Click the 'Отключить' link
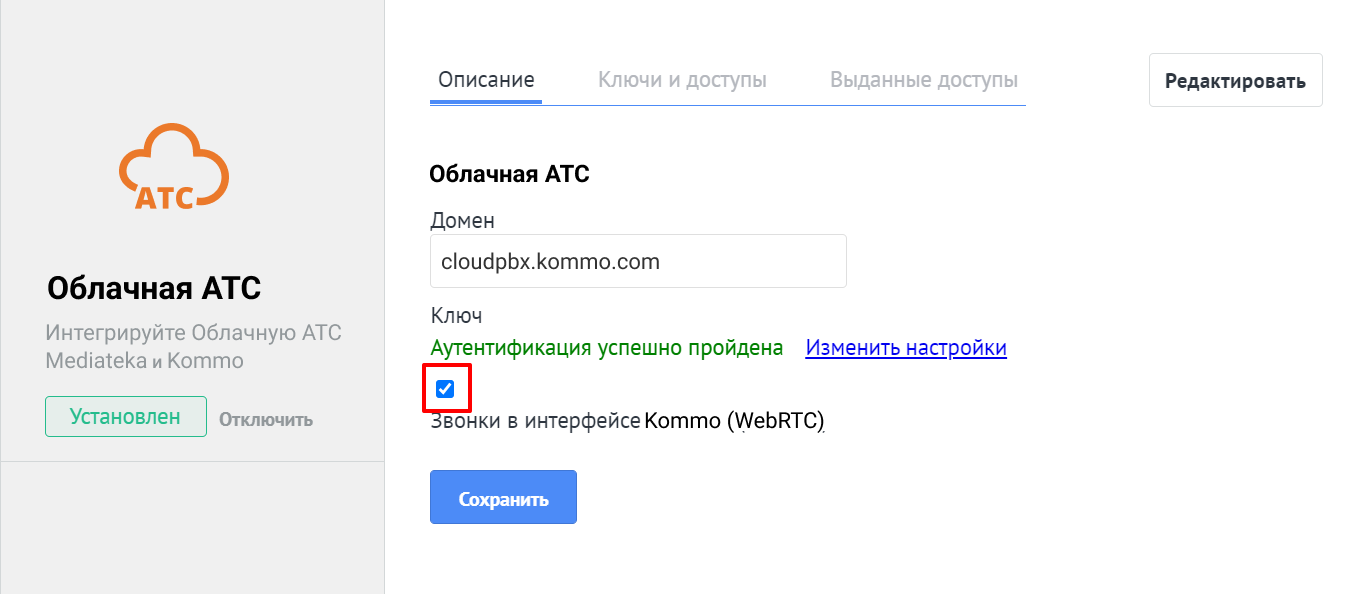 266,419
